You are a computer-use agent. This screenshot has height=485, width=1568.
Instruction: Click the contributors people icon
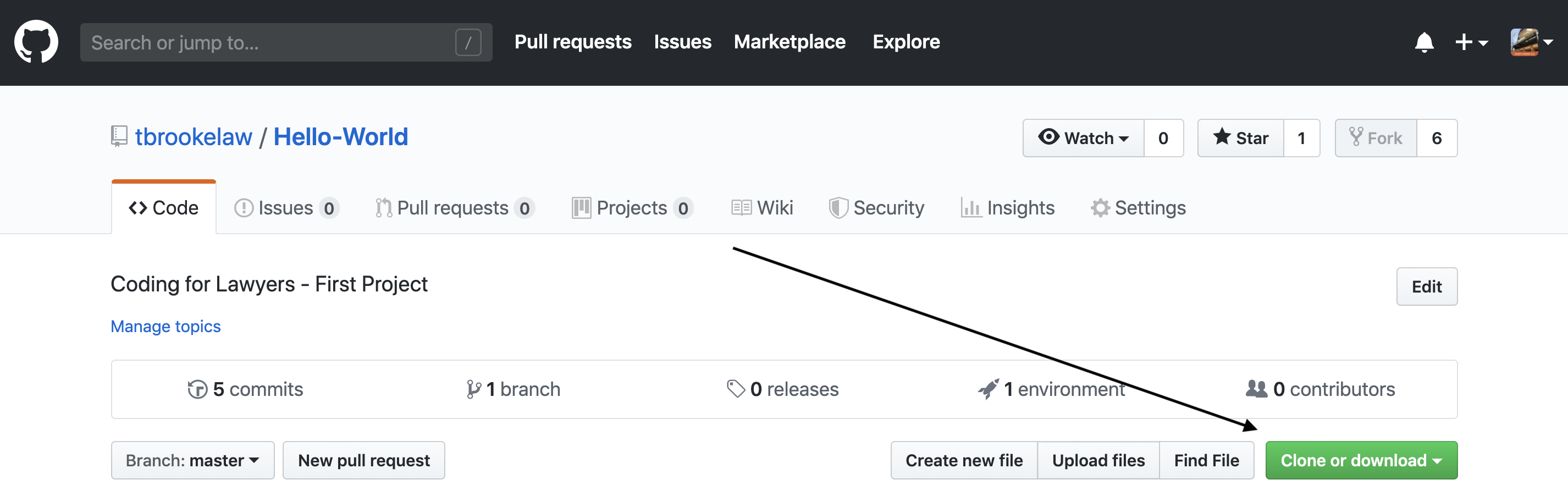pos(1256,389)
